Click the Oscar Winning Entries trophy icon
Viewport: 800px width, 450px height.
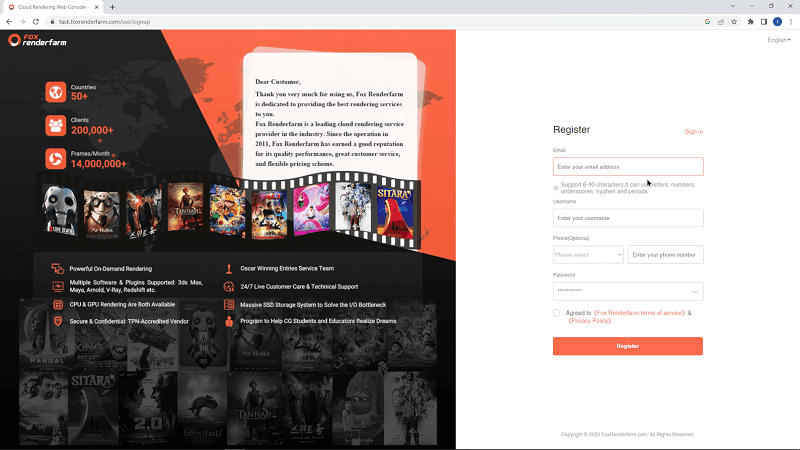229,269
